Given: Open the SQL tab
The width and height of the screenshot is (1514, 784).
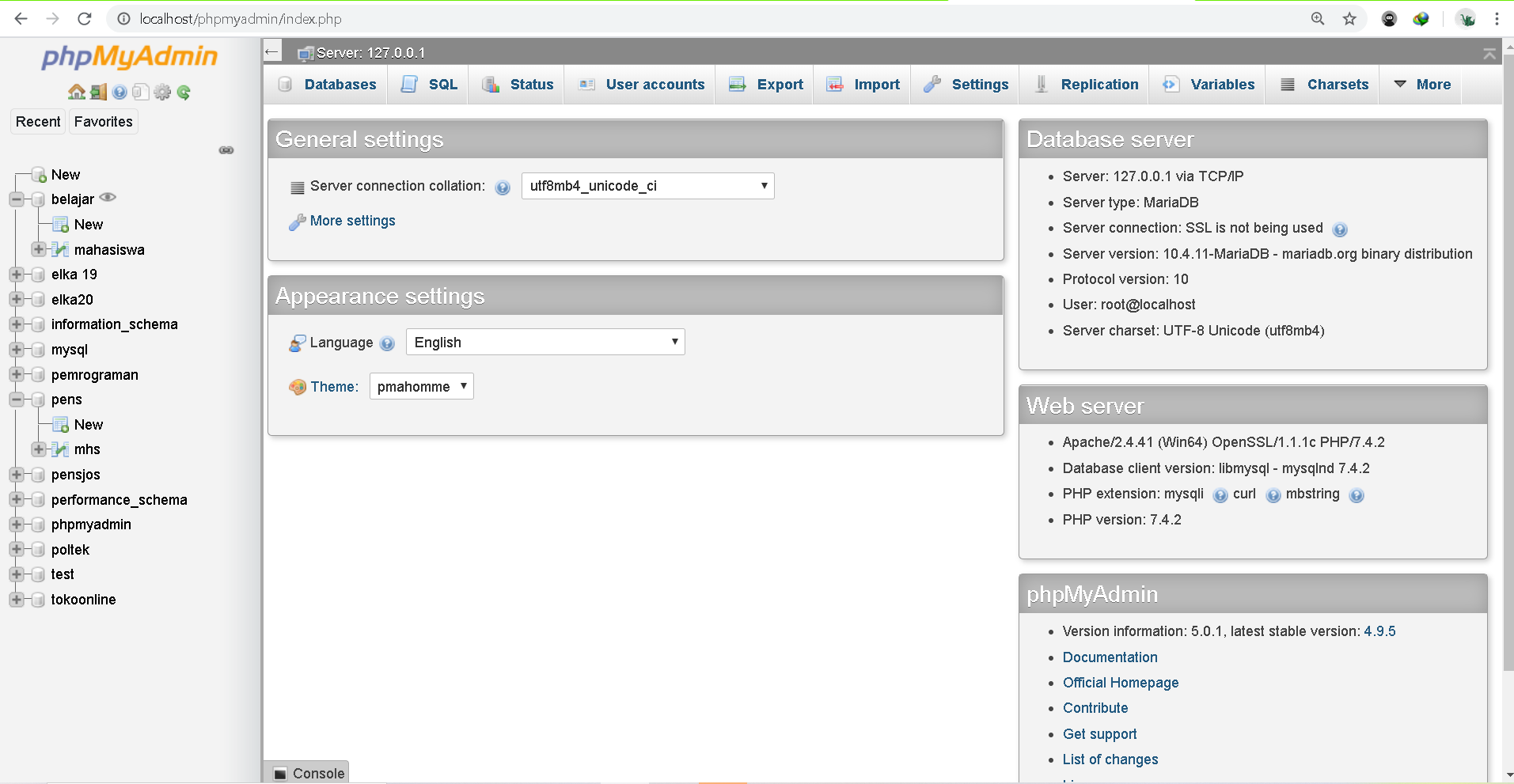Looking at the screenshot, I should coord(429,85).
